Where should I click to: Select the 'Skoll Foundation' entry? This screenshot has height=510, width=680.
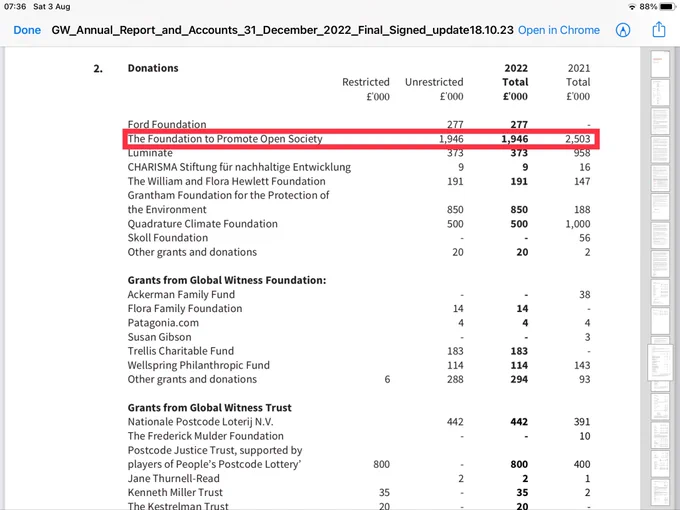[x=168, y=238]
